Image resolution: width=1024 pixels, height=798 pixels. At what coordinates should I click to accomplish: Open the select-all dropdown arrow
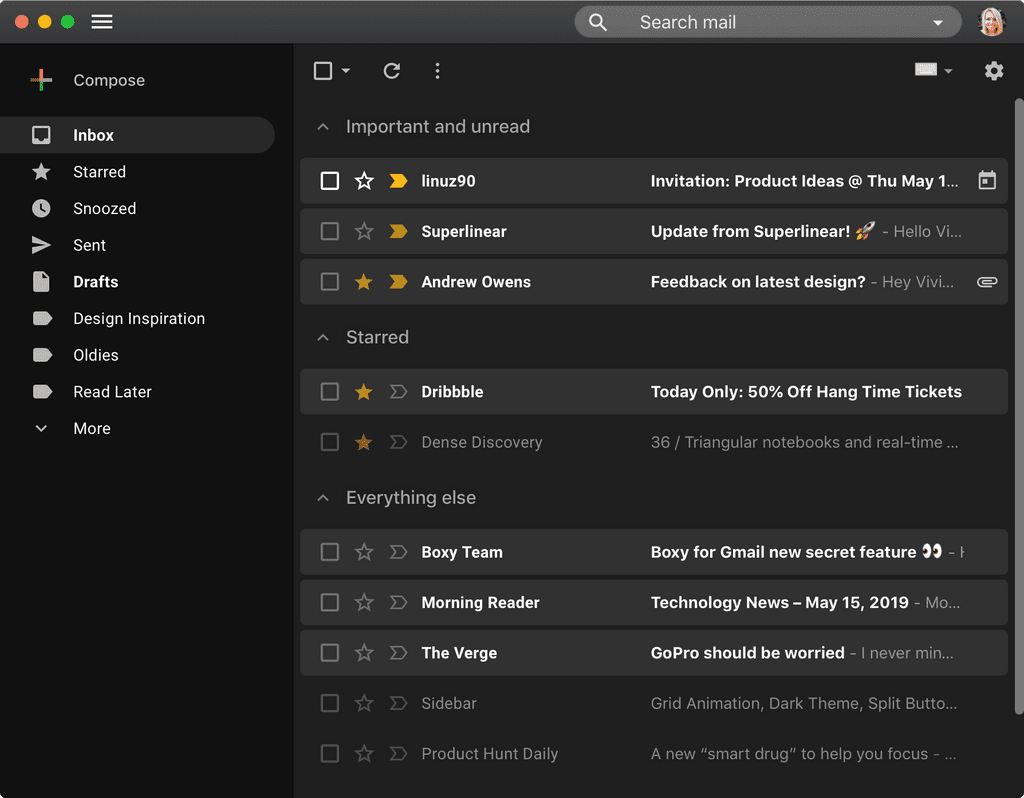pos(346,71)
